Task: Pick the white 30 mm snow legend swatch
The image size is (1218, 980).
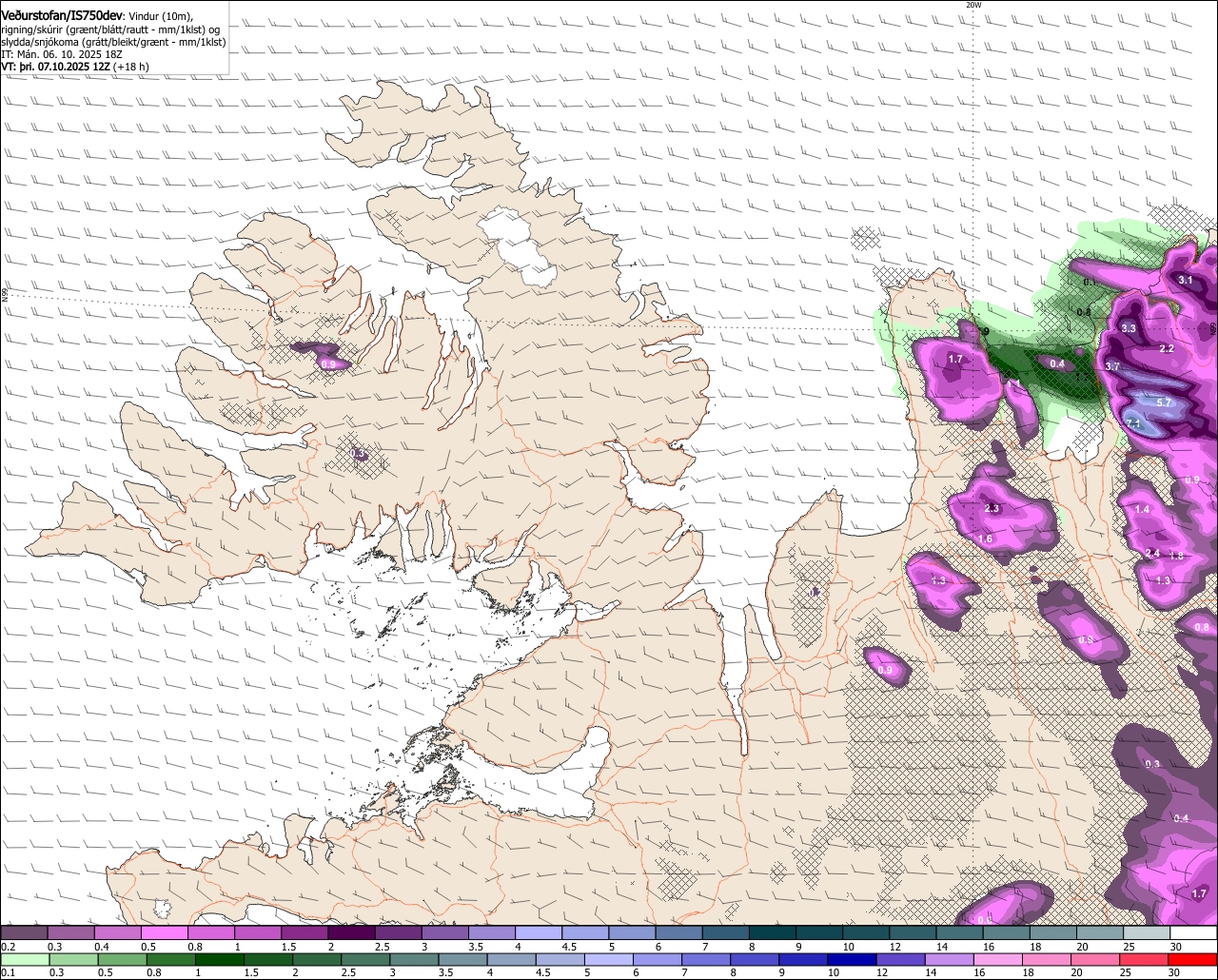Action: [x=1194, y=932]
